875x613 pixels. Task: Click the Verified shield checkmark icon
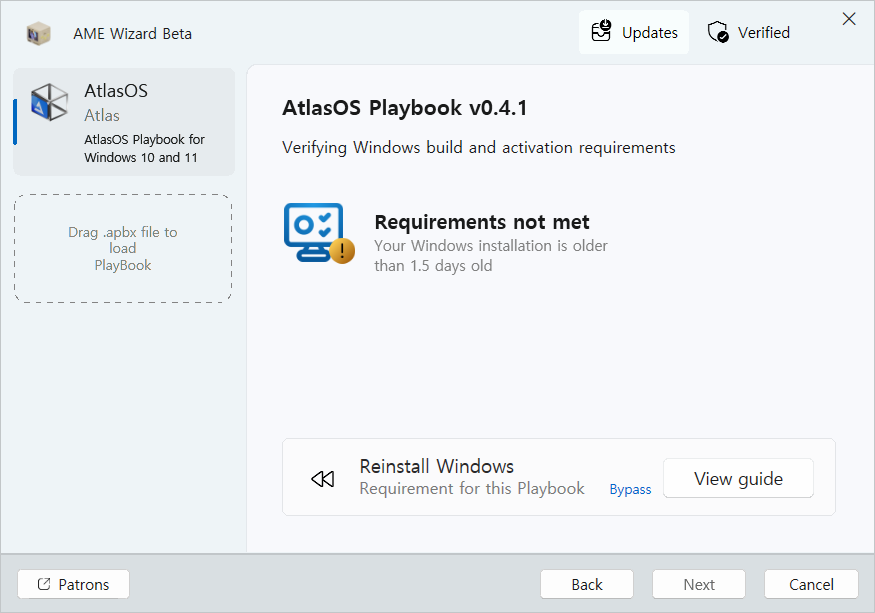coord(718,32)
